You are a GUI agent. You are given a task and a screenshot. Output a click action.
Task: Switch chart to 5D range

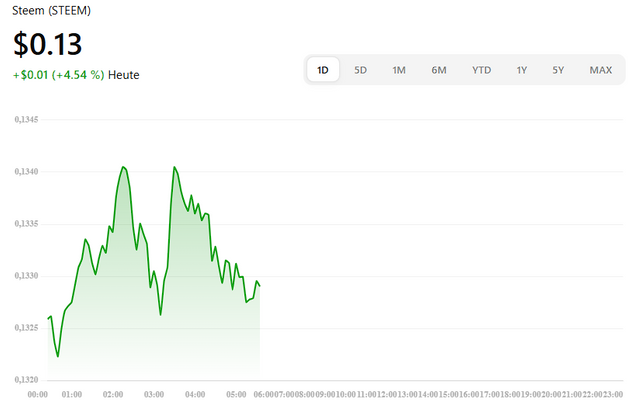pos(360,70)
